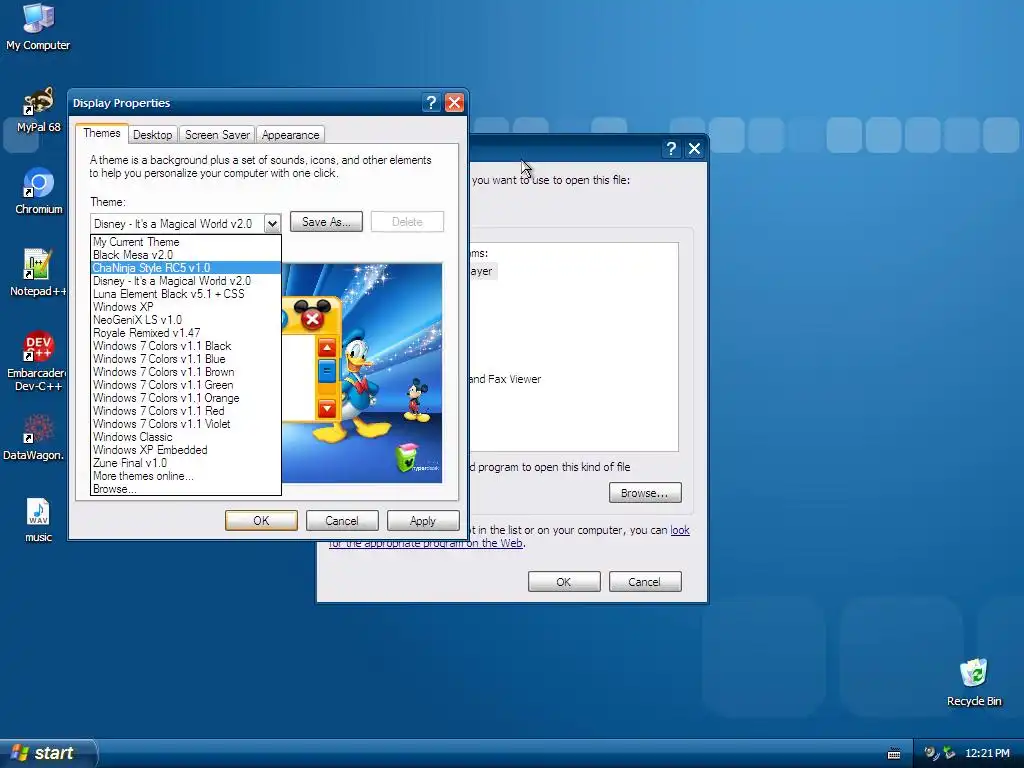Select the music WAV file icon

[x=38, y=520]
